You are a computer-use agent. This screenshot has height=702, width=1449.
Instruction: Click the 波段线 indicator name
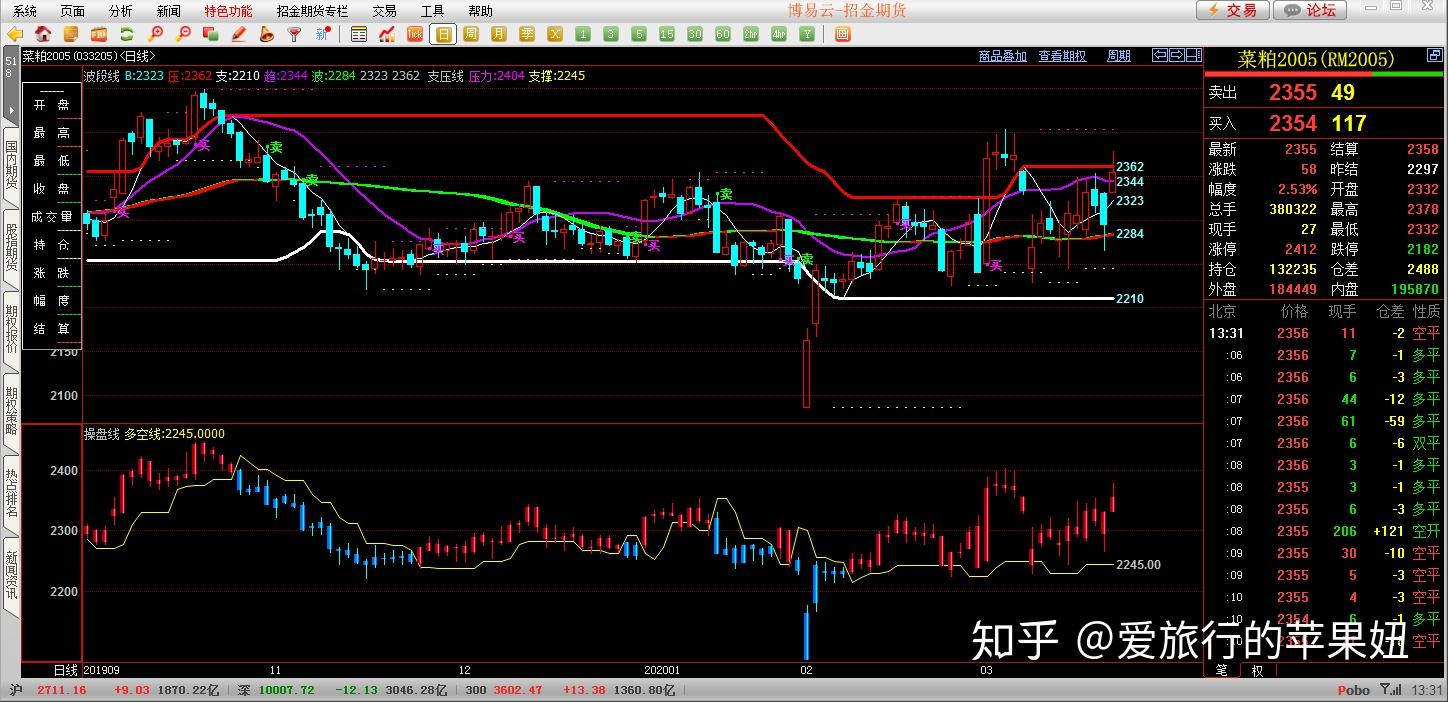point(102,75)
